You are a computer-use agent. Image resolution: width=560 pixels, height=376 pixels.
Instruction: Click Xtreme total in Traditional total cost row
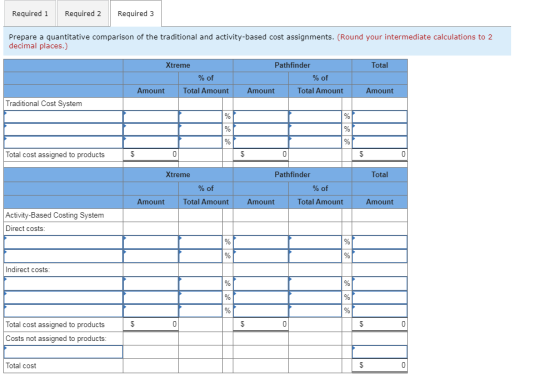click(x=151, y=154)
